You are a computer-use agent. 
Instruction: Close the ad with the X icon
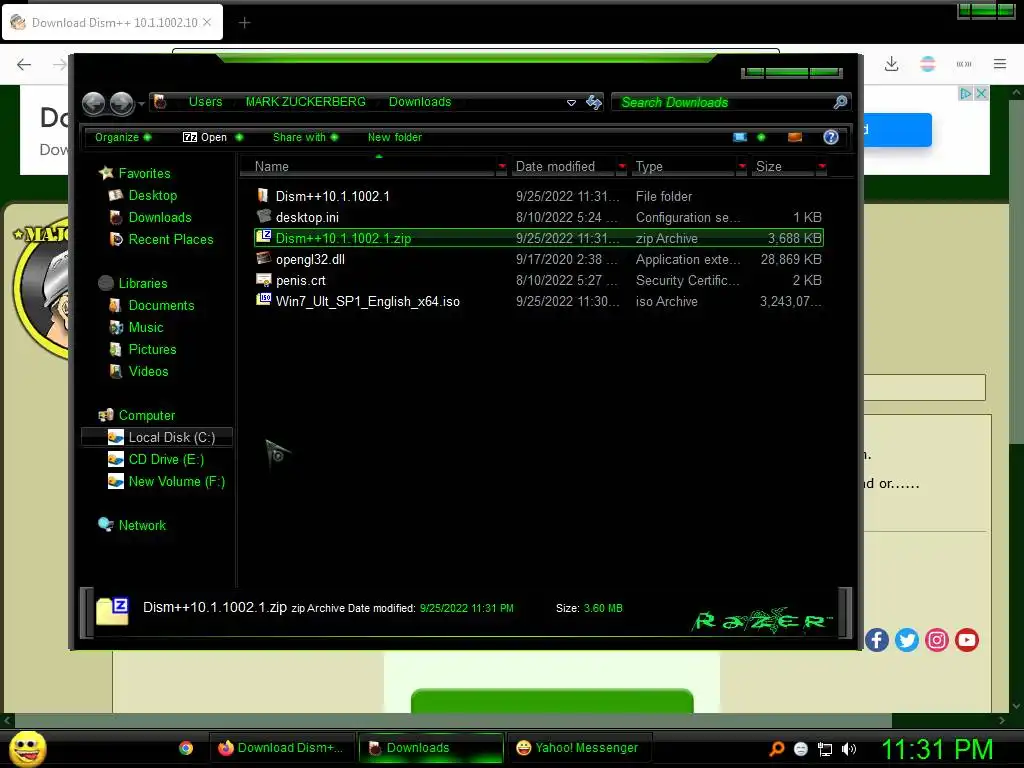(x=981, y=93)
